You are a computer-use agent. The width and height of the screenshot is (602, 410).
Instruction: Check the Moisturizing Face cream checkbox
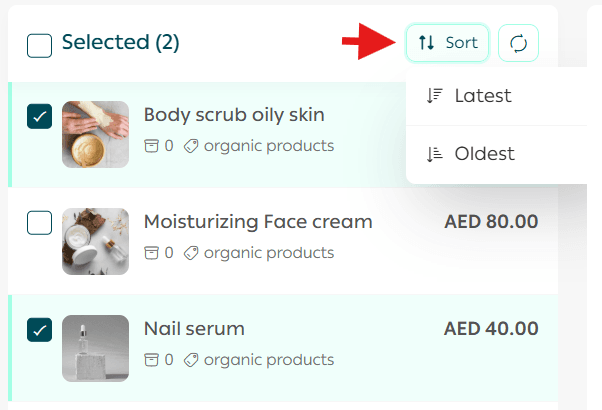pos(39,223)
